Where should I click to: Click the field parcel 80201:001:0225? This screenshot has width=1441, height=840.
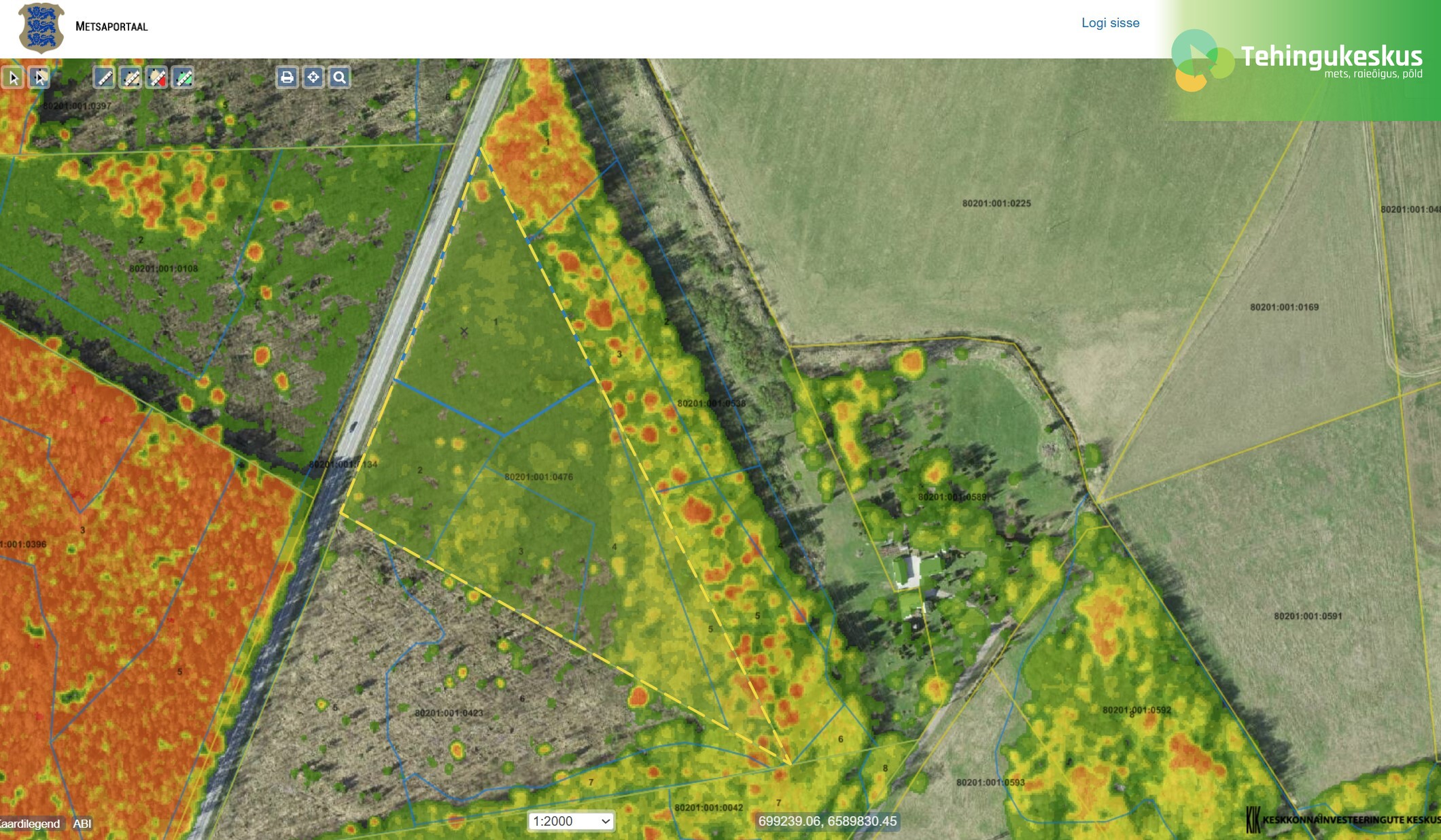click(996, 203)
